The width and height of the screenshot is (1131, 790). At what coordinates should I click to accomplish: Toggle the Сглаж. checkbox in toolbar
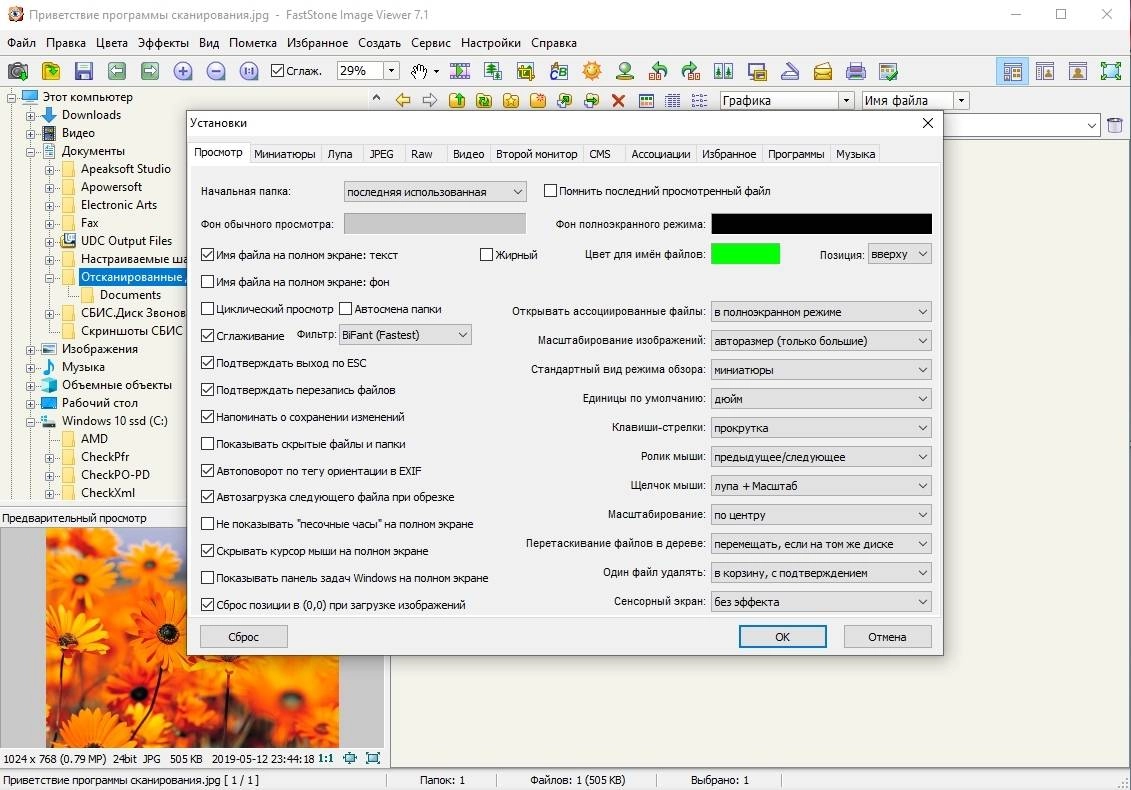pyautogui.click(x=277, y=71)
